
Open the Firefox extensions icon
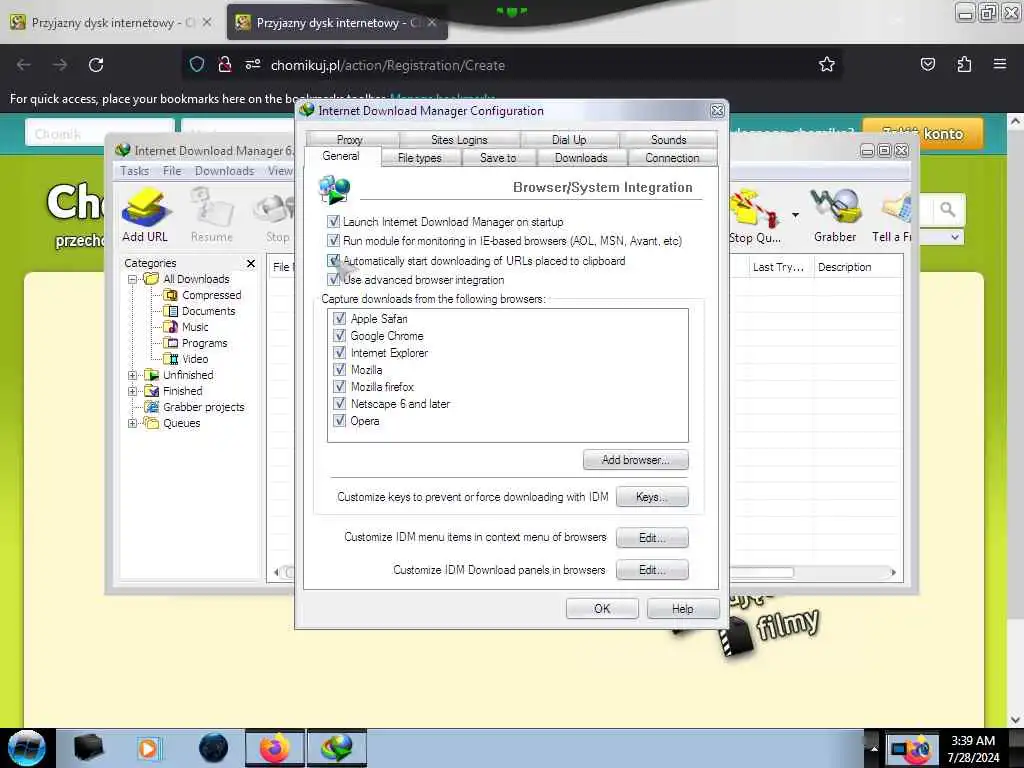pos(964,64)
